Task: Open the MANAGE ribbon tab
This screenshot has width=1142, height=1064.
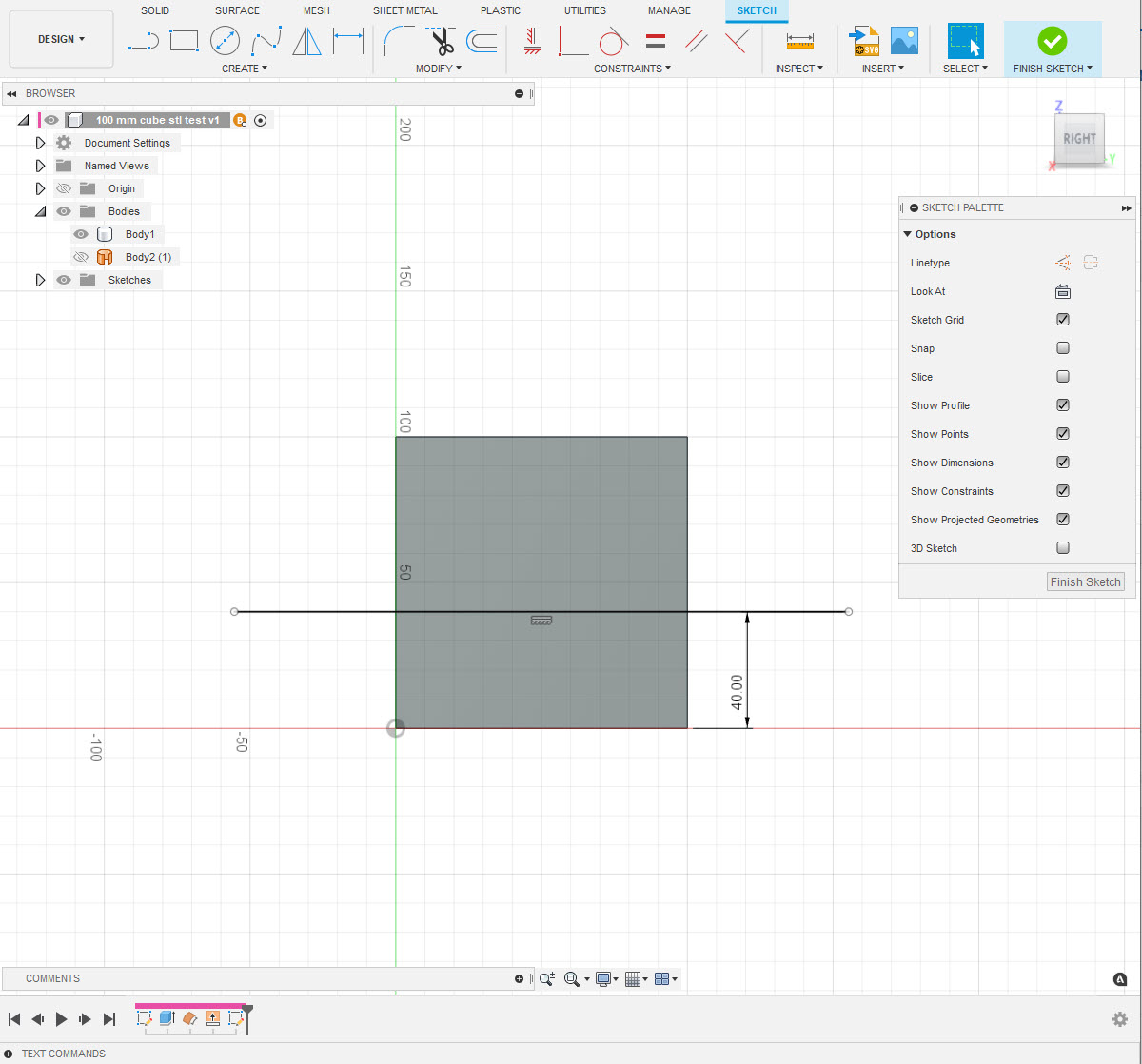Action: [x=669, y=10]
